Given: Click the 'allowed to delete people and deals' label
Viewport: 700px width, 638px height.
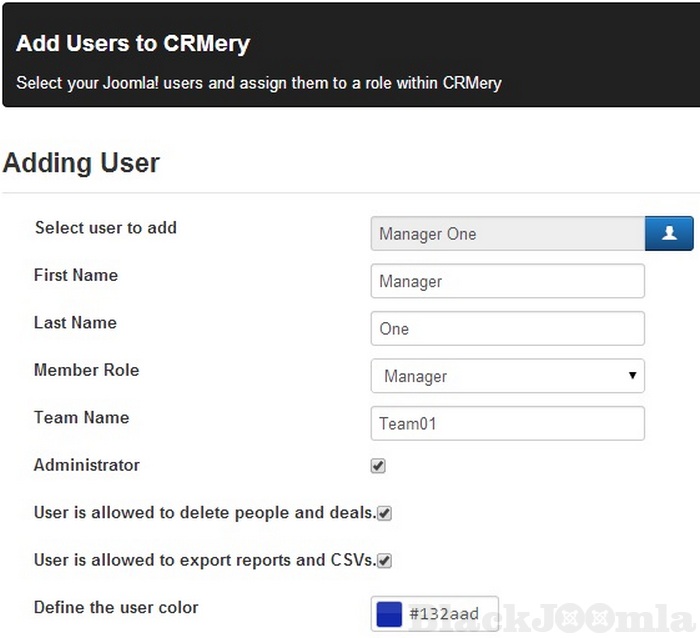Looking at the screenshot, I should (x=204, y=513).
